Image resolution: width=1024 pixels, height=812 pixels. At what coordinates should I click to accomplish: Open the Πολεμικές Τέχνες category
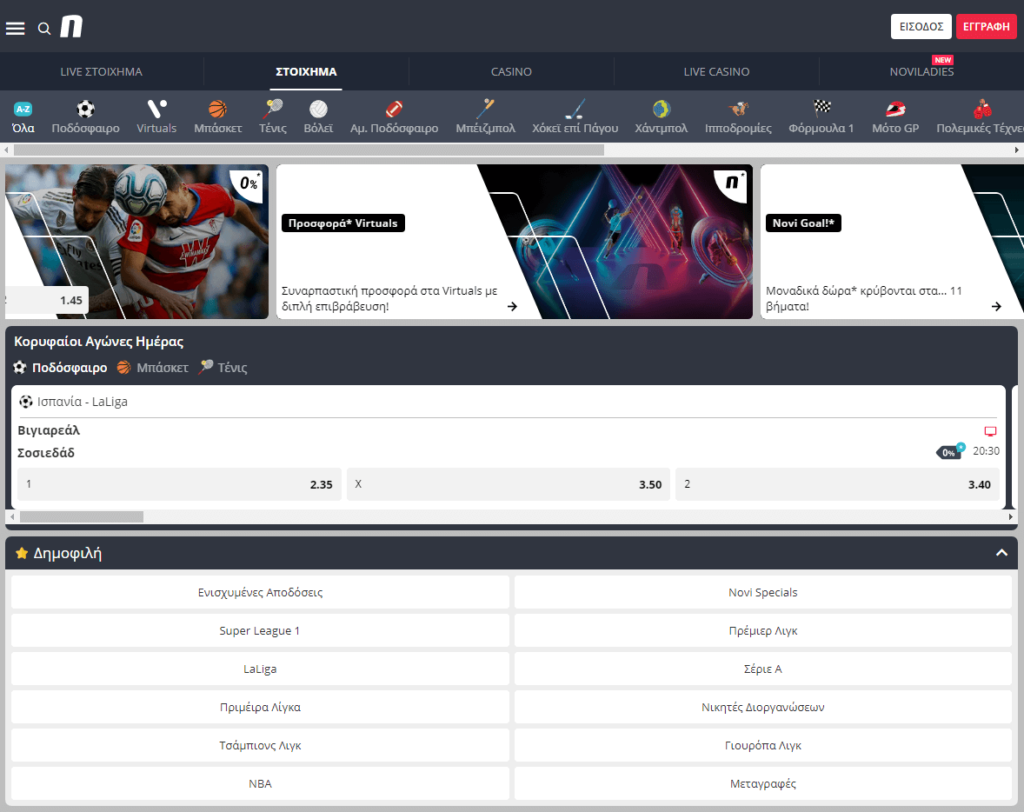point(980,117)
